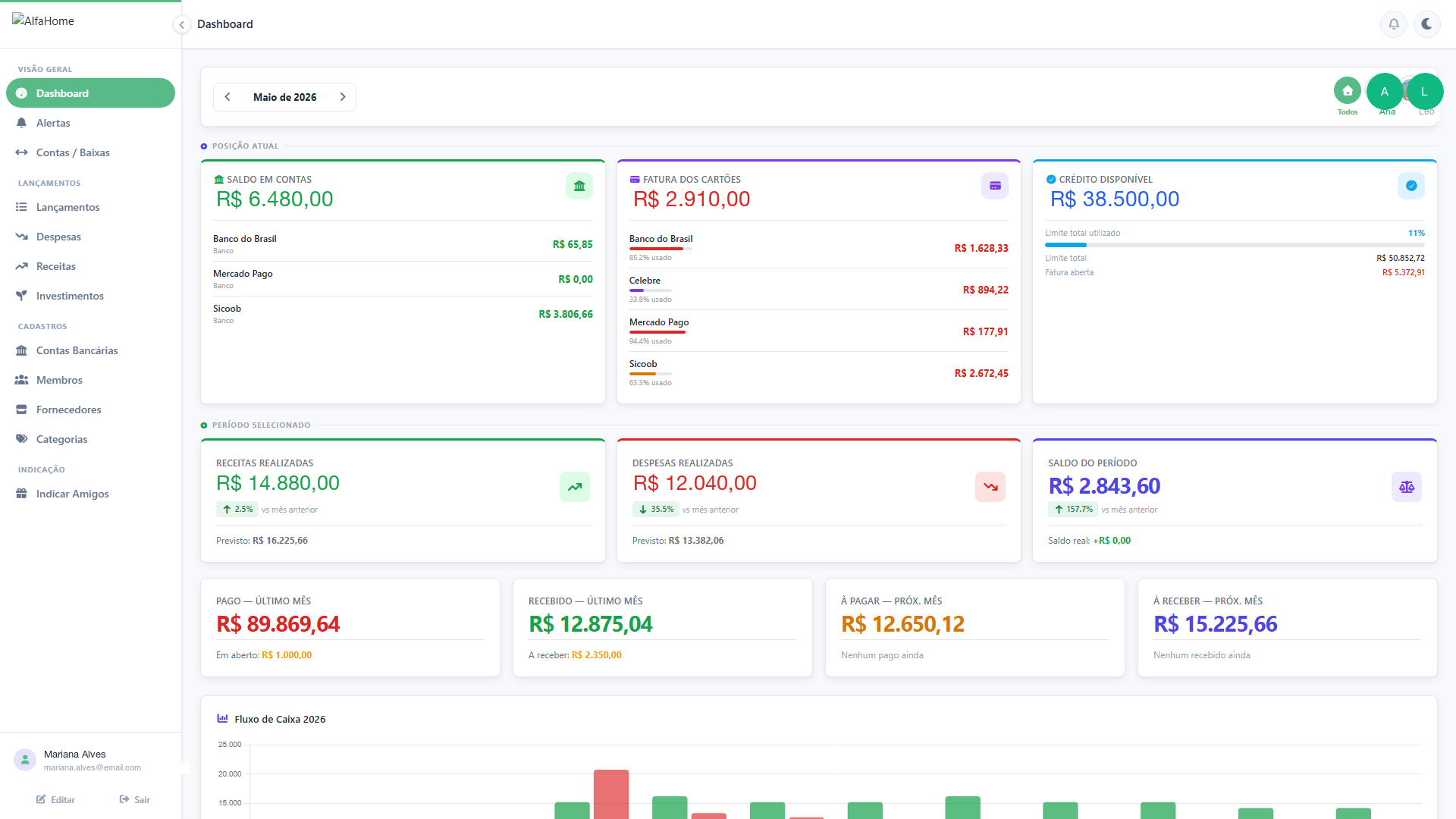Viewport: 1456px width, 819px height.
Task: Click mariana.alves@email.com address
Action: tap(93, 767)
